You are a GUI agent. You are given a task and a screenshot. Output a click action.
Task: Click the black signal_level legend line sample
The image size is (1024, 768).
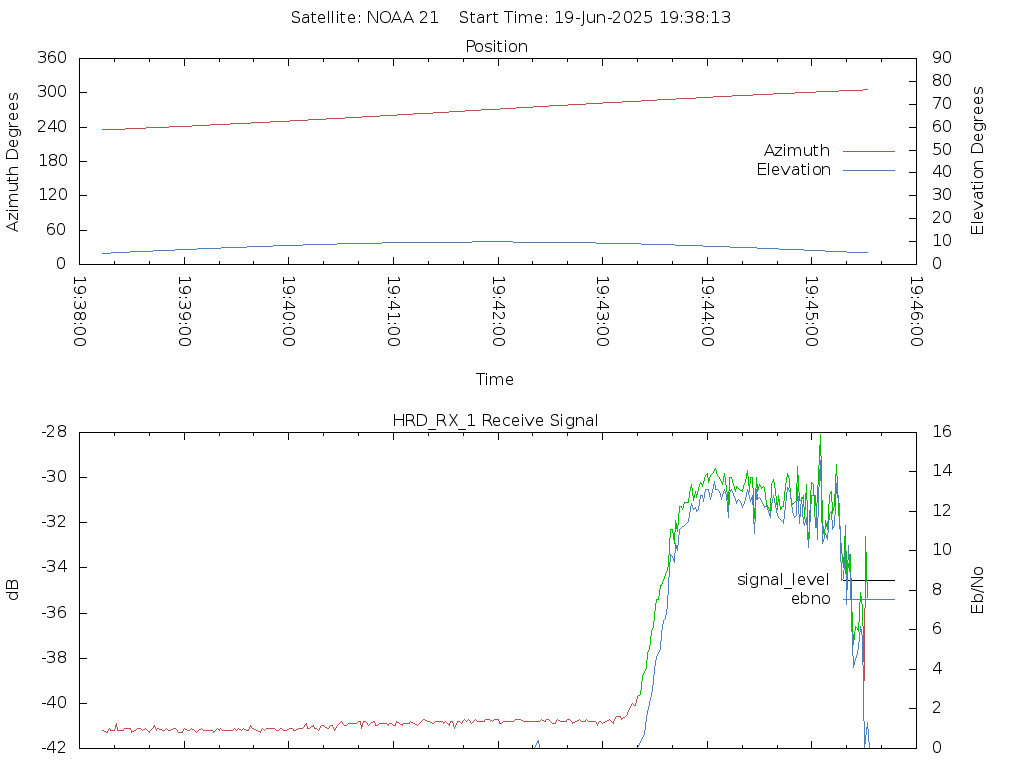tap(869, 580)
